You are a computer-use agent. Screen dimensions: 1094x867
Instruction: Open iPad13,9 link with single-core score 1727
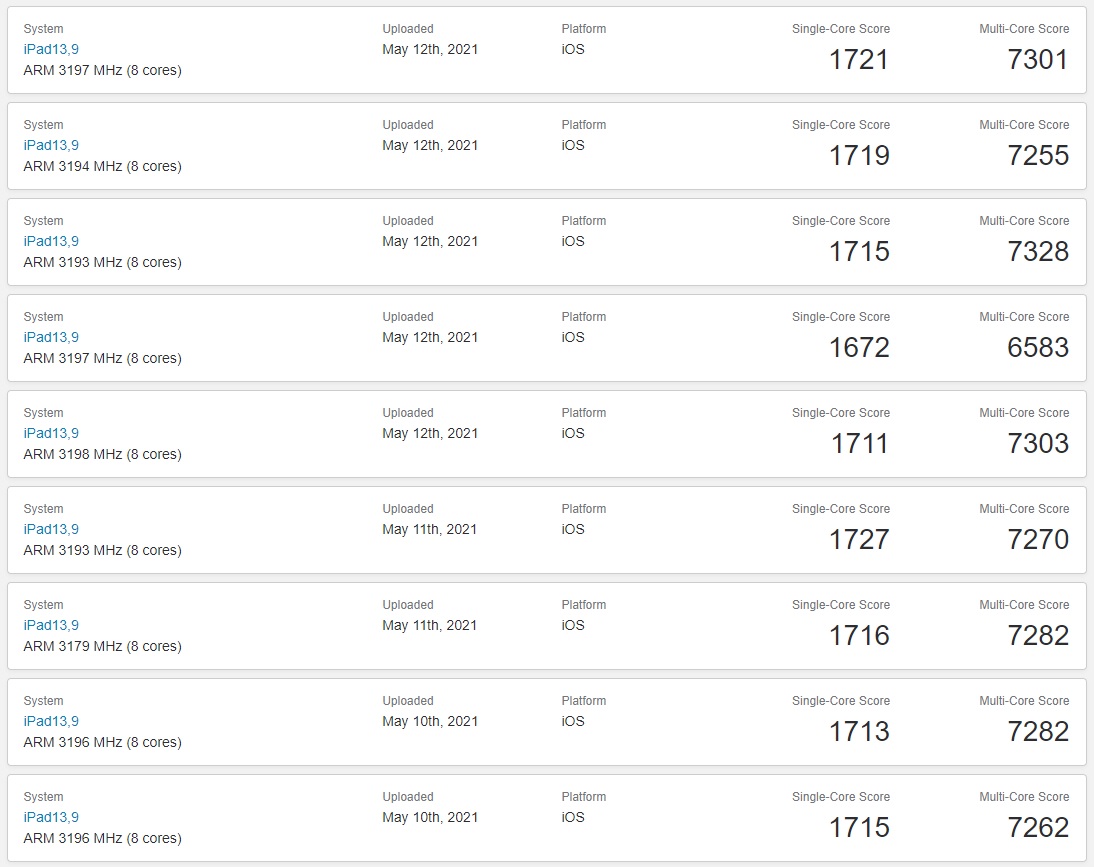click(x=51, y=529)
